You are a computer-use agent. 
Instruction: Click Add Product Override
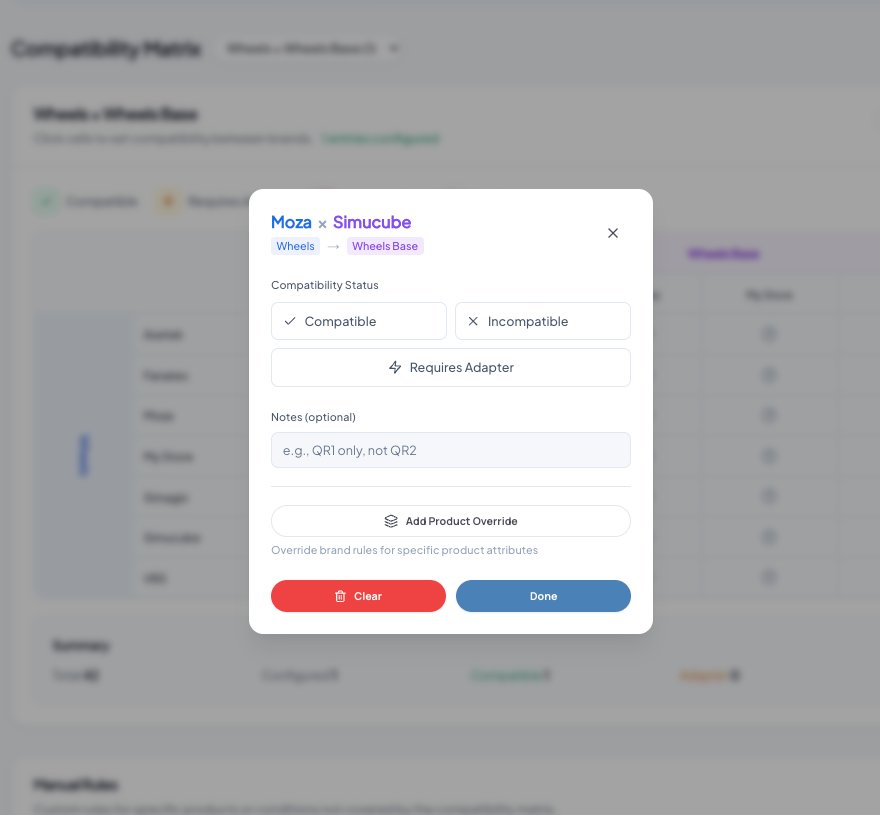point(450,521)
